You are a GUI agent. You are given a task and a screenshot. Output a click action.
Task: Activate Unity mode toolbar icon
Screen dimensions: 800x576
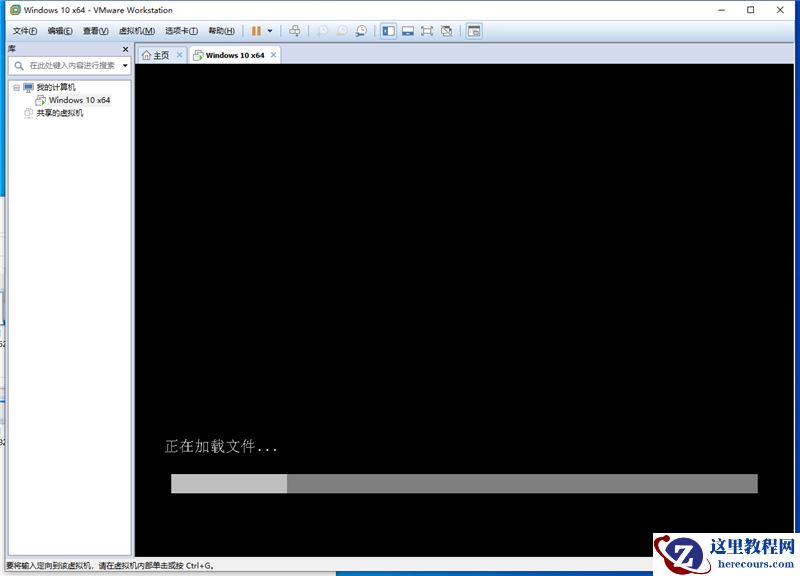(447, 31)
